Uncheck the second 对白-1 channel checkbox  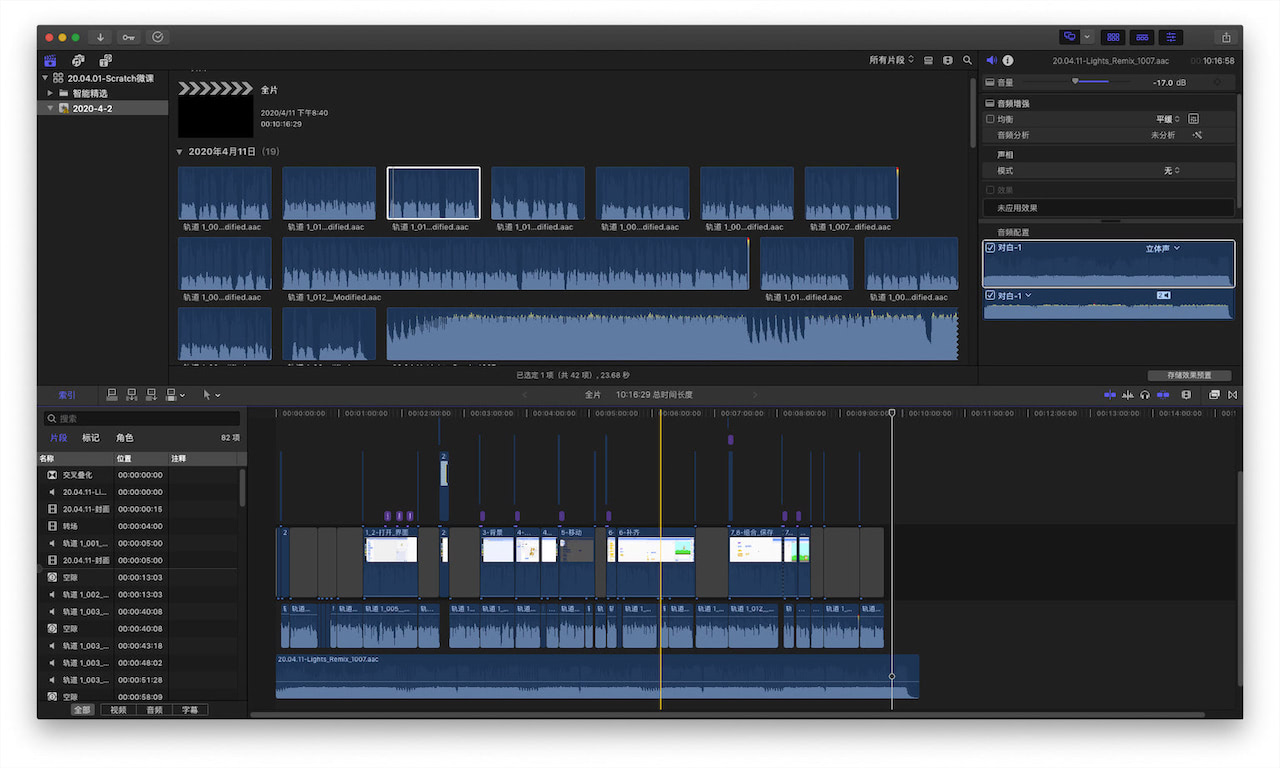click(x=990, y=296)
